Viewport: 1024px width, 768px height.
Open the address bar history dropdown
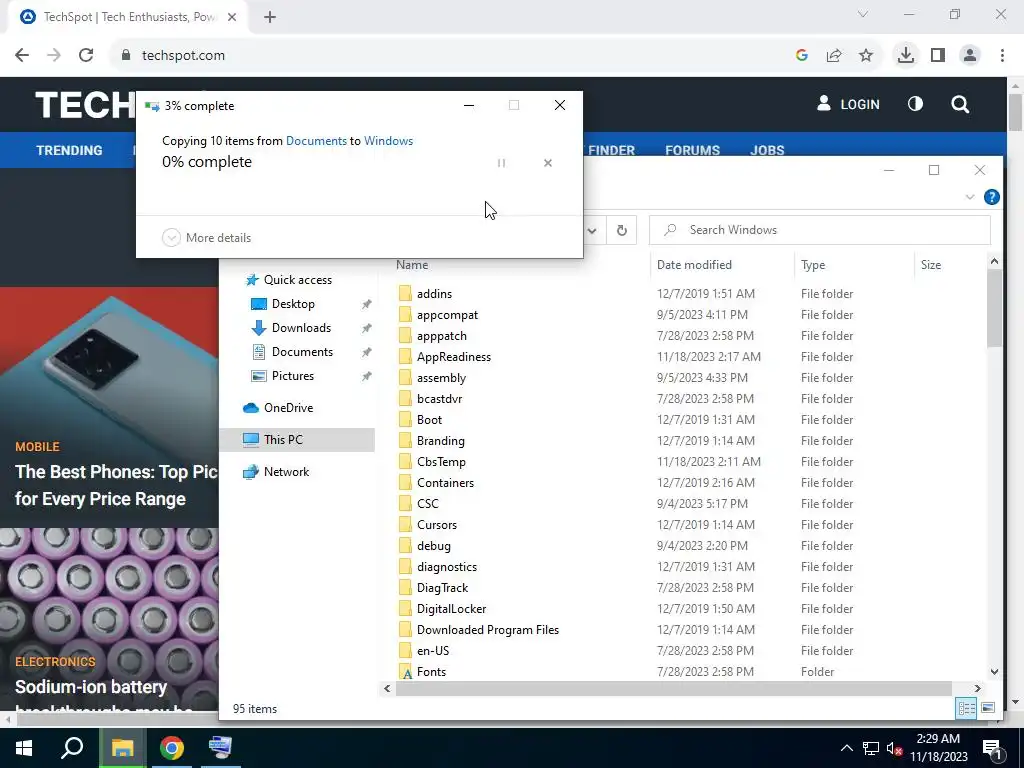[x=592, y=230]
